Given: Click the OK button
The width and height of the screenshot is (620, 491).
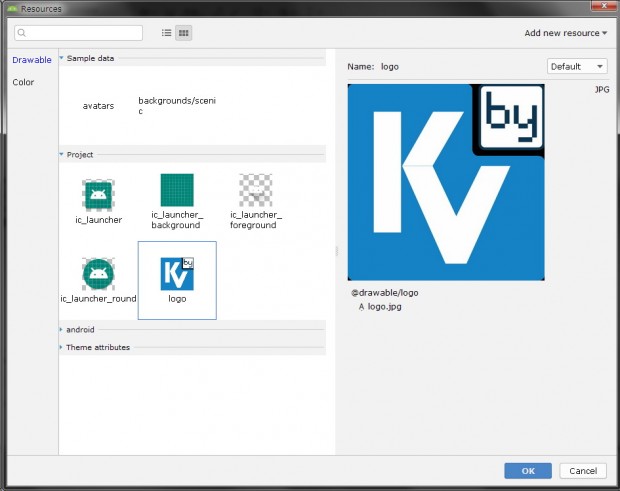Looking at the screenshot, I should coord(528,470).
